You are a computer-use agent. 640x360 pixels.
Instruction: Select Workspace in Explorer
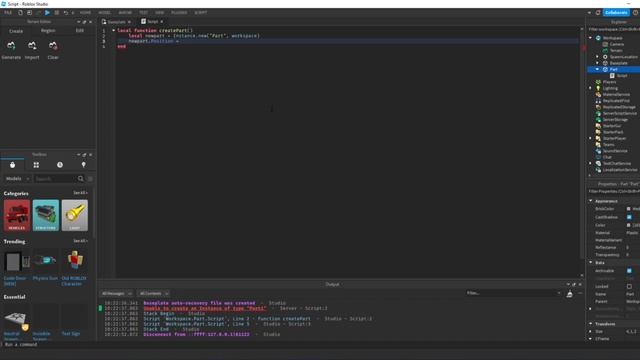[x=613, y=38]
